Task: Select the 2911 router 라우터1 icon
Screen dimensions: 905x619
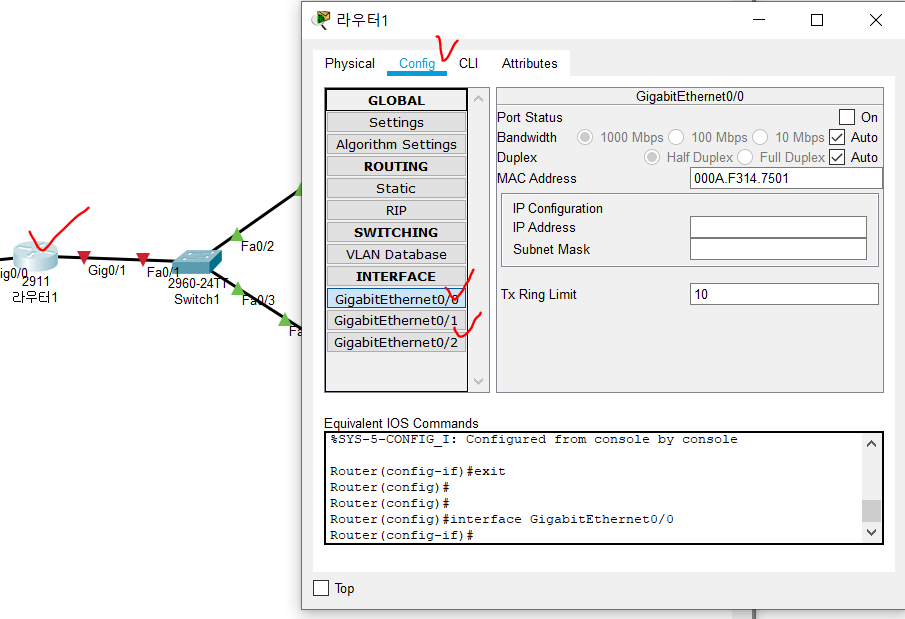Action: coord(36,256)
